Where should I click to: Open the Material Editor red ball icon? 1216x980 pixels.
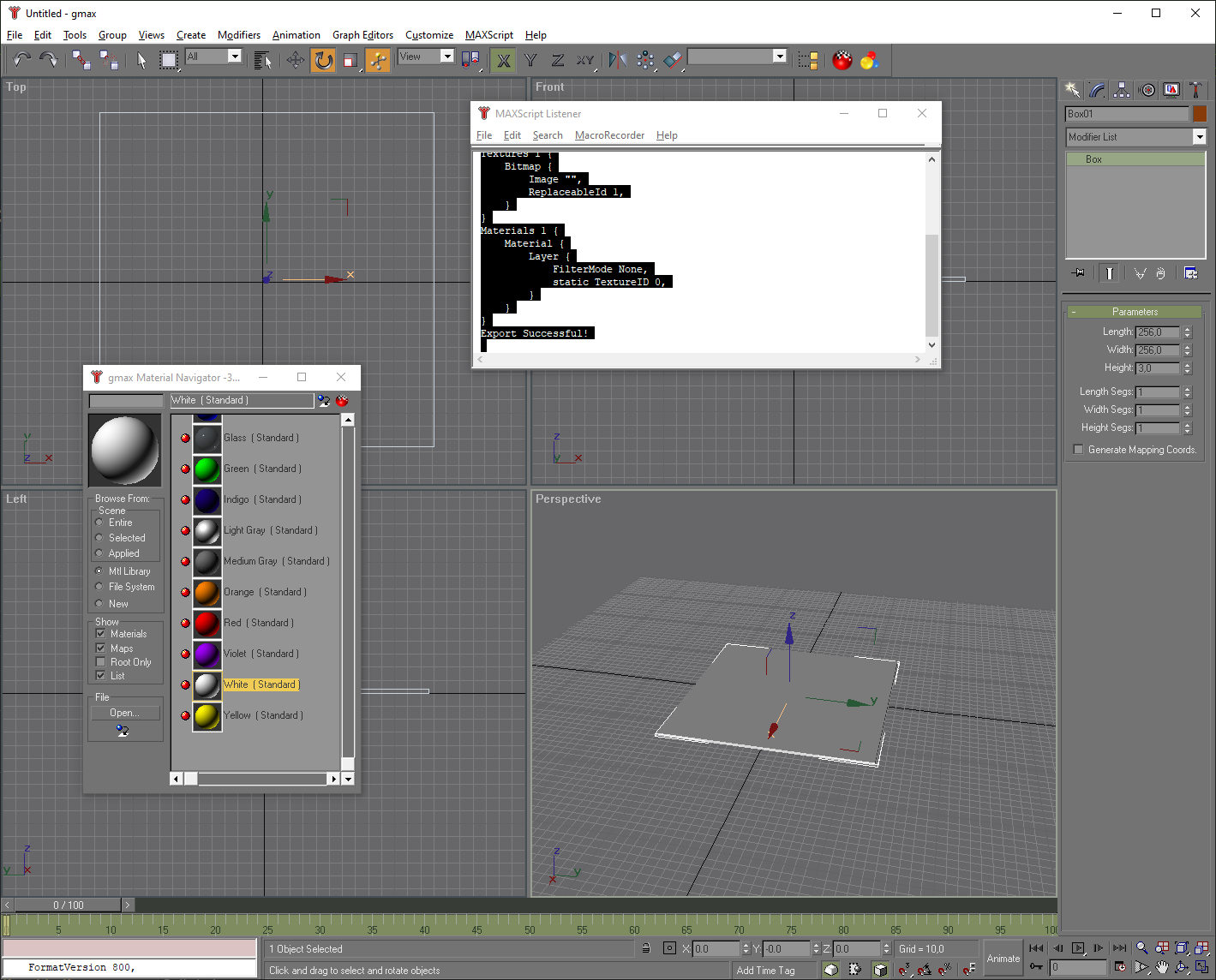point(842,60)
